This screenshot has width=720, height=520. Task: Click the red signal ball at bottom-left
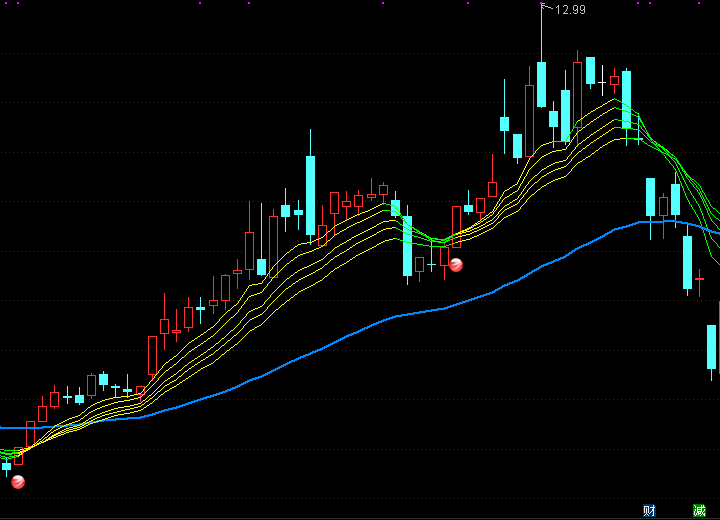click(x=18, y=482)
